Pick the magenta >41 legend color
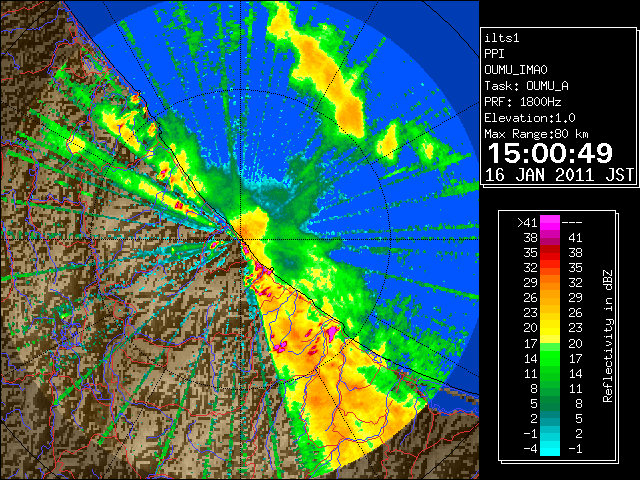640x480 pixels. point(550,222)
